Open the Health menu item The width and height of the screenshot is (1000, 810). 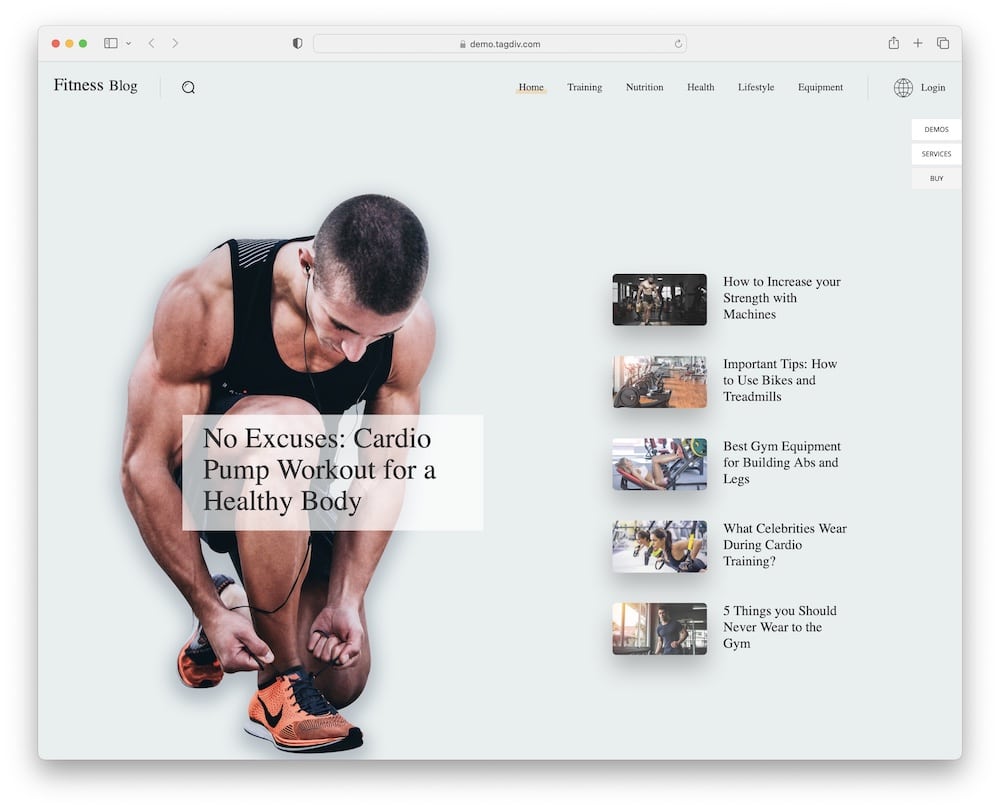point(700,87)
